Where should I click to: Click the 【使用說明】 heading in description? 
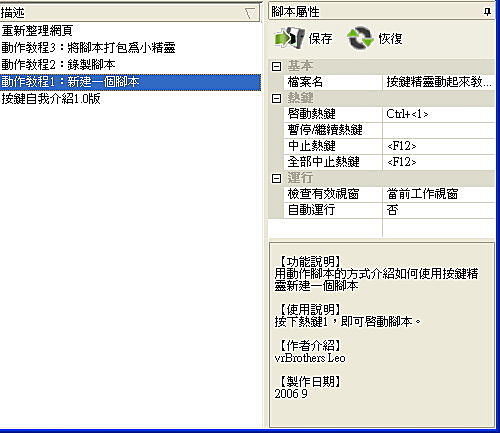coord(310,310)
